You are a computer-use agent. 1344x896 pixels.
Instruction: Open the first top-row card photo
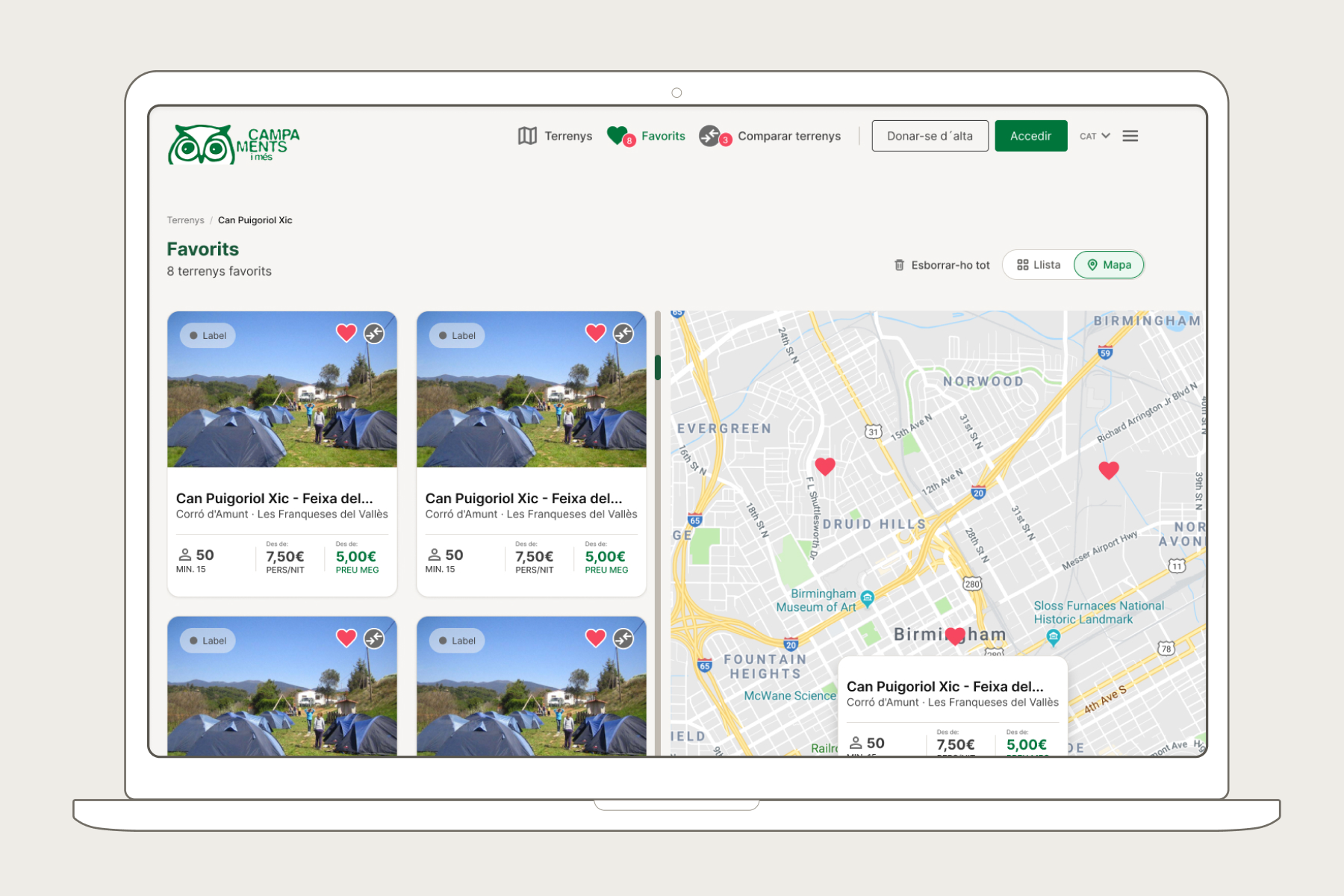coord(282,389)
